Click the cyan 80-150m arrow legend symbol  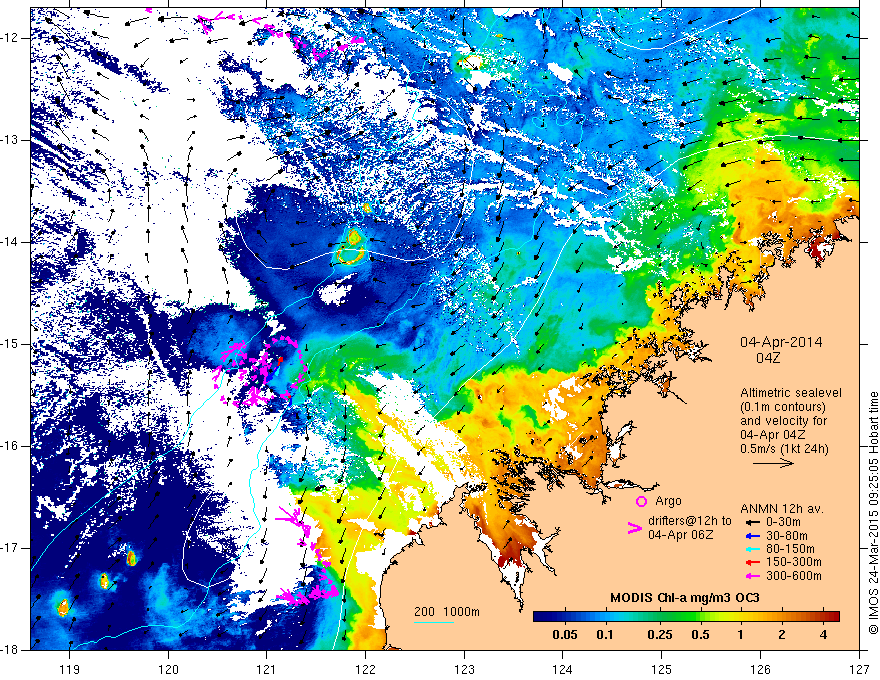tap(752, 549)
